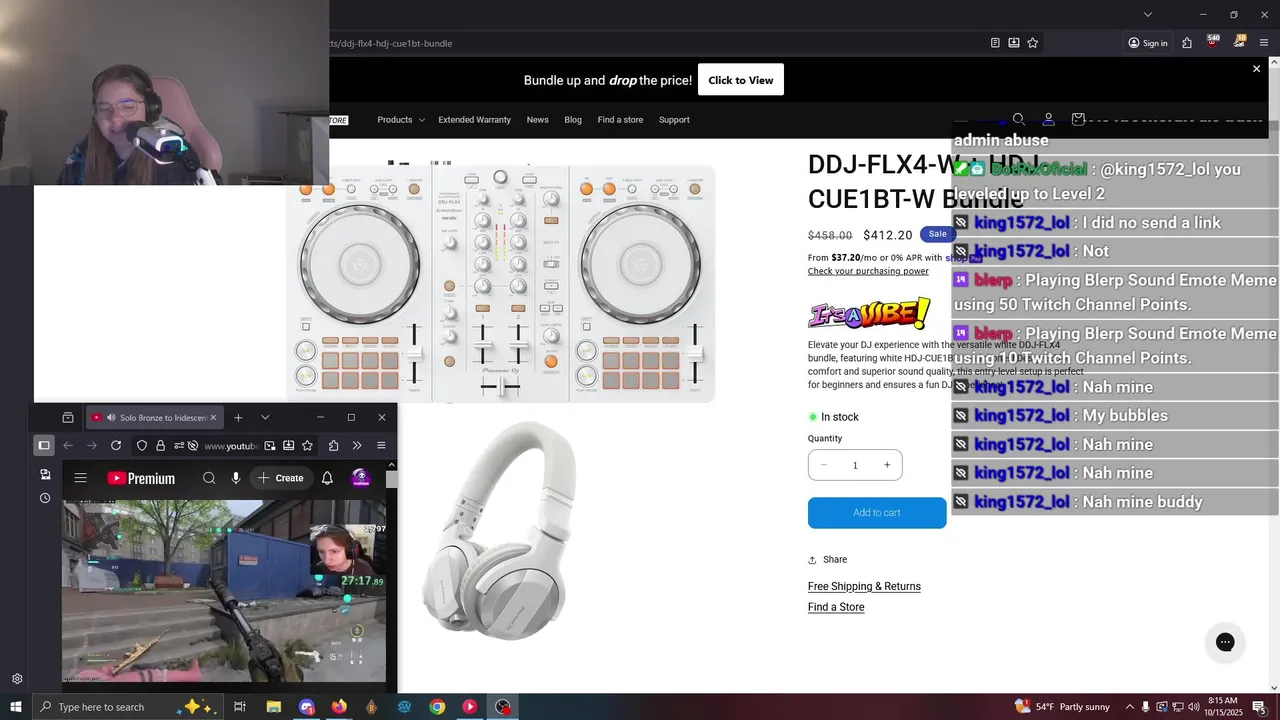Open Task View on the taskbar
The width and height of the screenshot is (1280, 720).
tap(240, 707)
